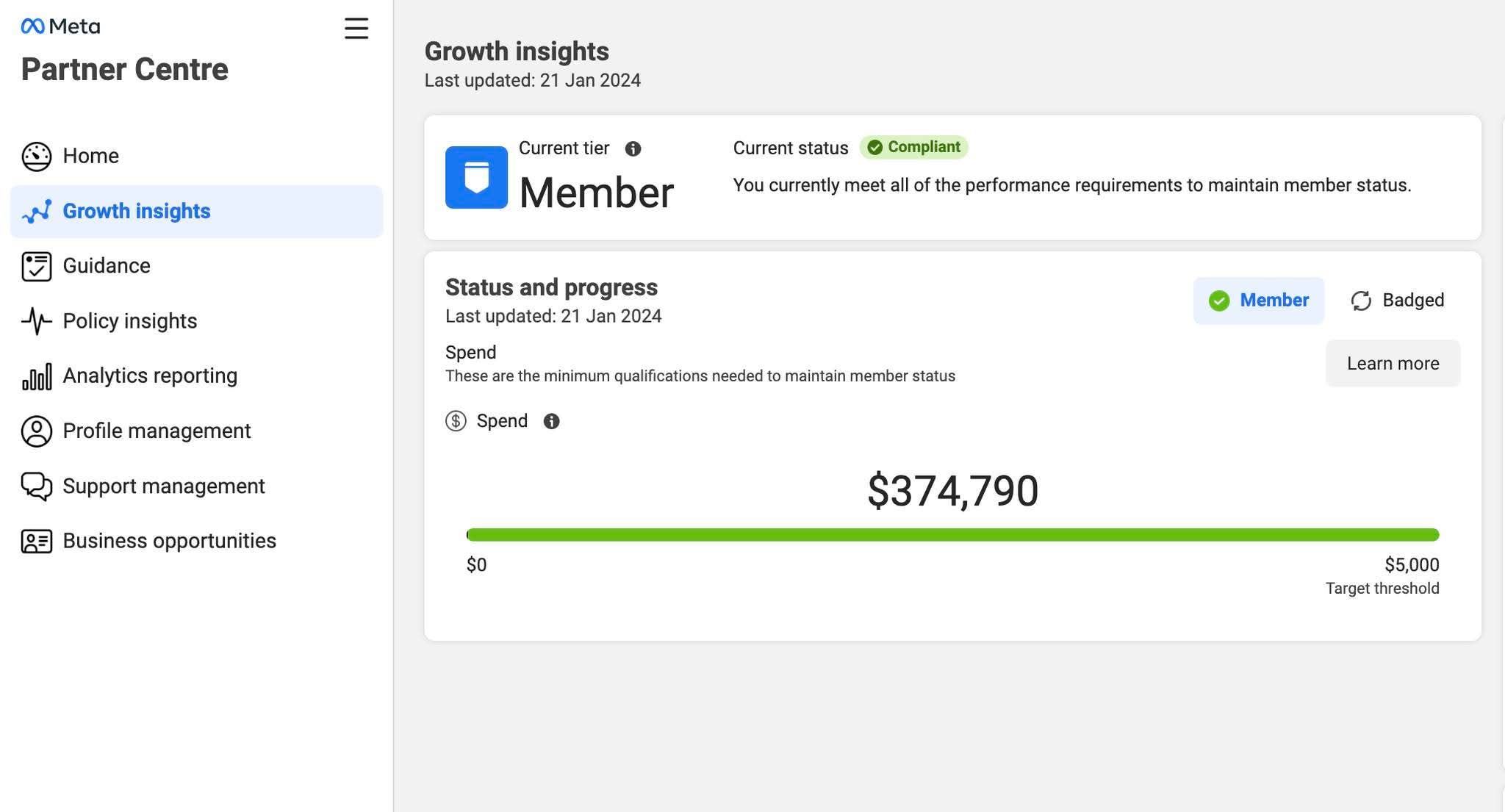
Task: Click the Policy insights pulse icon
Action: 36,321
